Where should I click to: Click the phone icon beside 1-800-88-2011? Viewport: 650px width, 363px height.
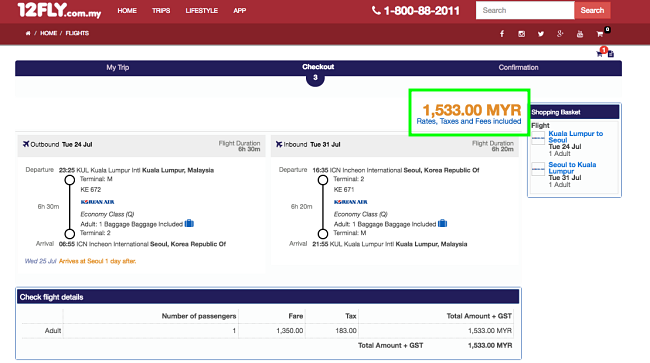pyautogui.click(x=376, y=10)
